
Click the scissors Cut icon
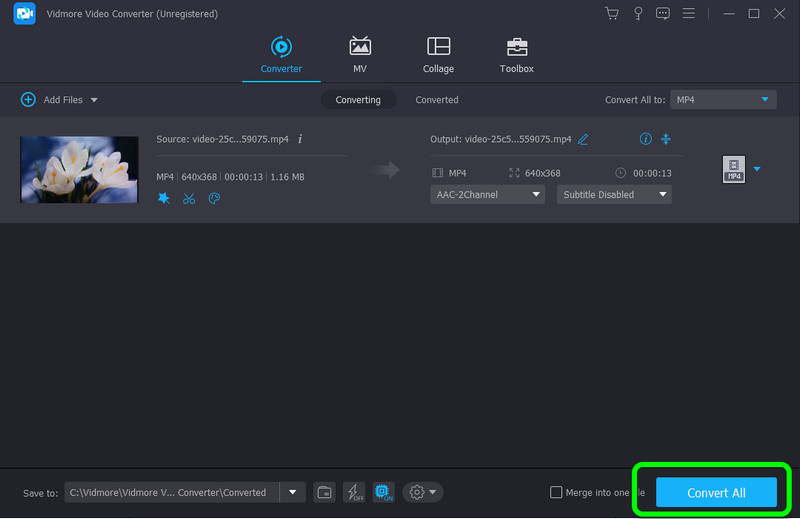point(189,198)
